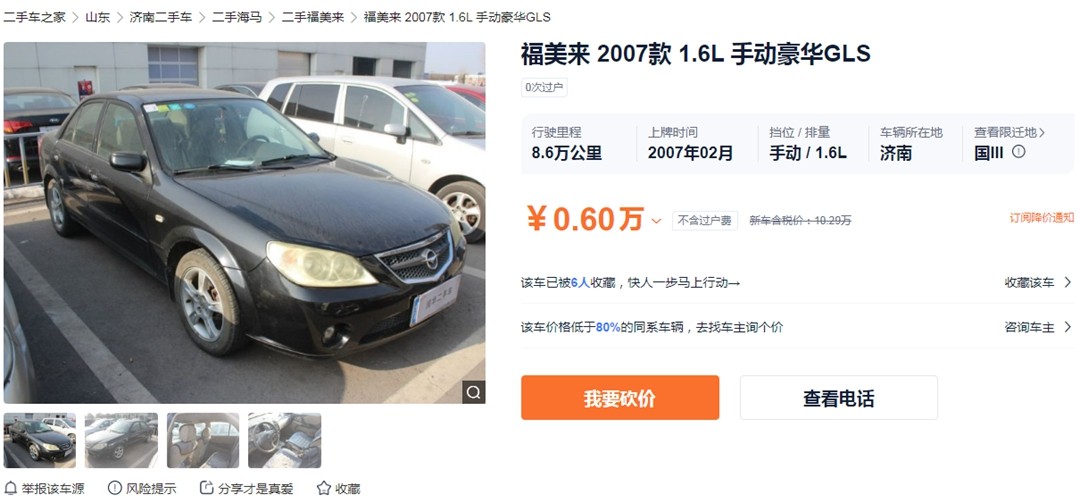Image resolution: width=1080 pixels, height=503 pixels.
Task: Expand the price dropdown arrow beside 0.60万
Action: click(x=656, y=221)
